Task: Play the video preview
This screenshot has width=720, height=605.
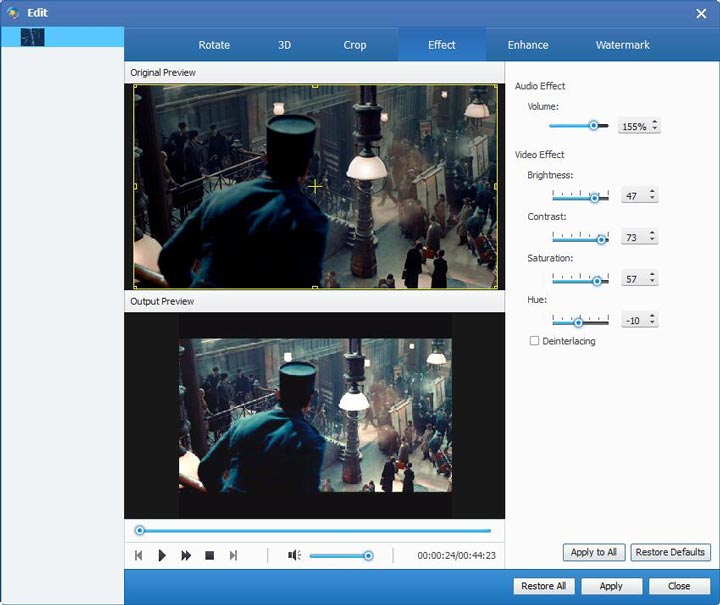Action: 162,555
